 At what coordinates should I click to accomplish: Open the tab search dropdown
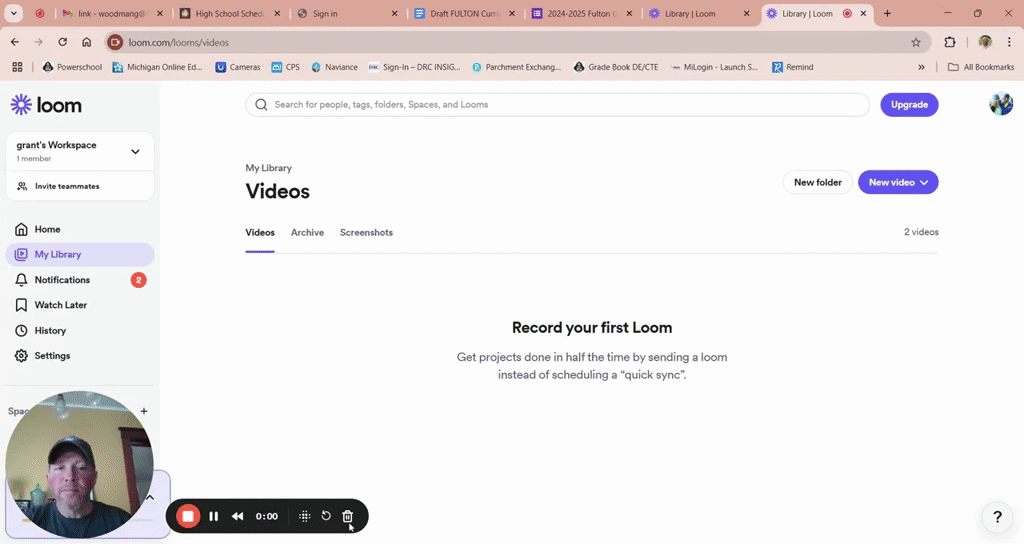(x=13, y=13)
